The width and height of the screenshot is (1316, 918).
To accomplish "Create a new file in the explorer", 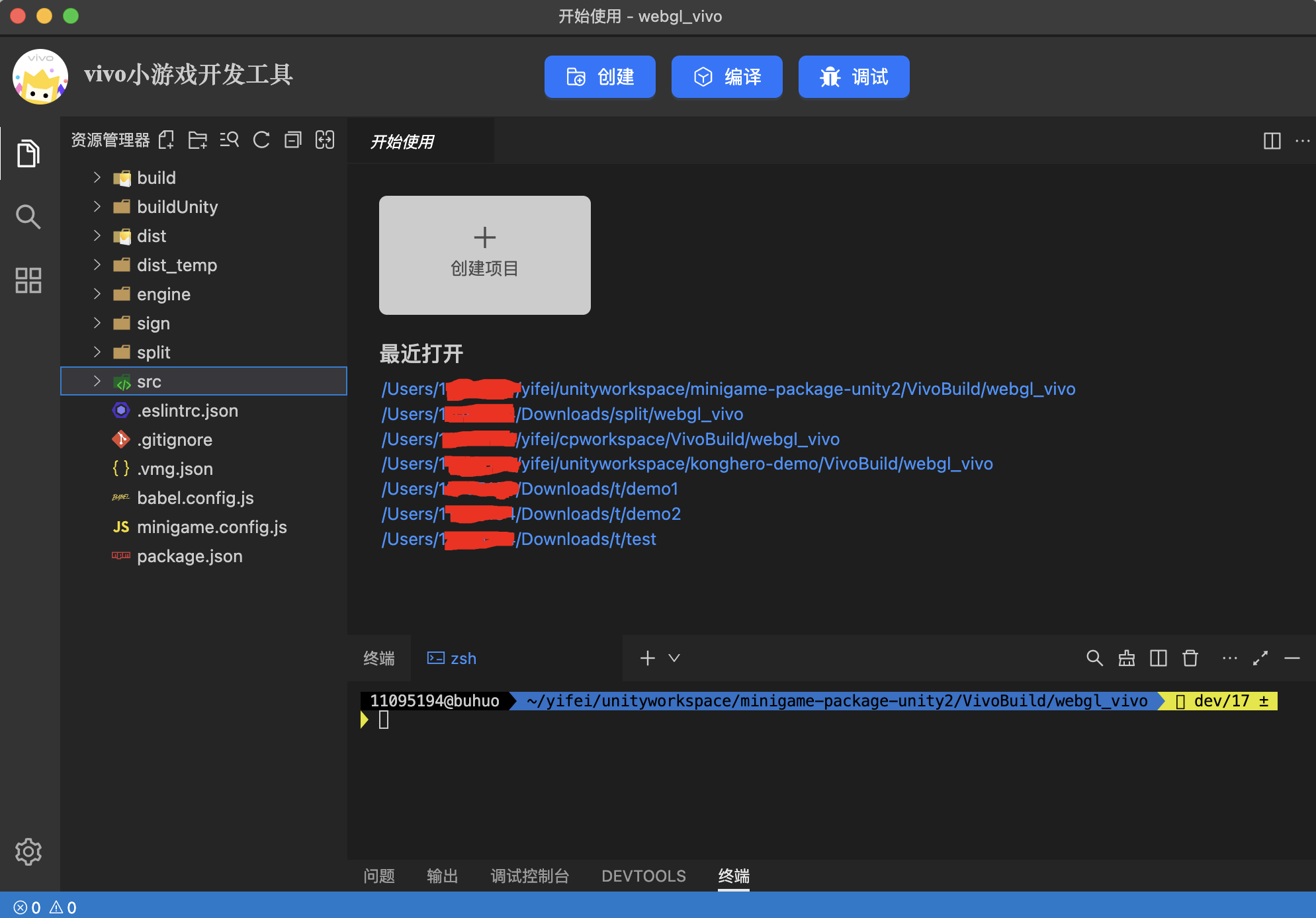I will [166, 140].
